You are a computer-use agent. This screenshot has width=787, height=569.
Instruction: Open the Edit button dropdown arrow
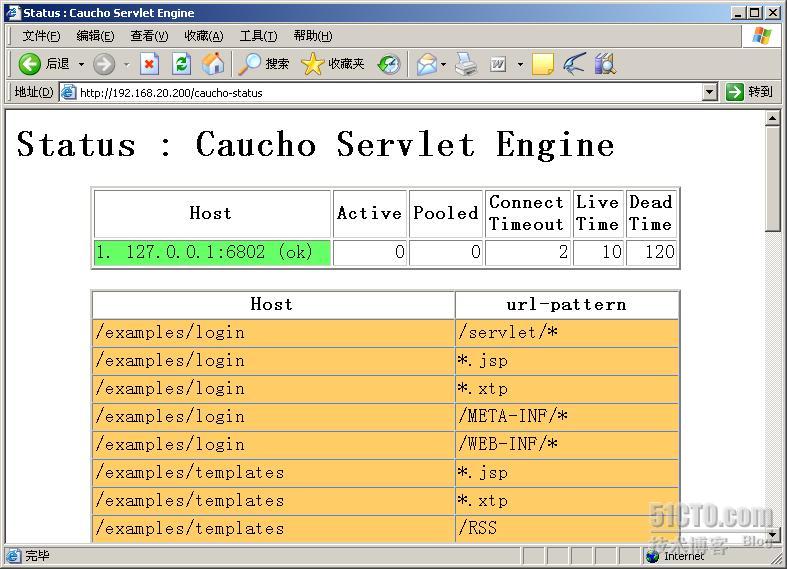[520, 64]
